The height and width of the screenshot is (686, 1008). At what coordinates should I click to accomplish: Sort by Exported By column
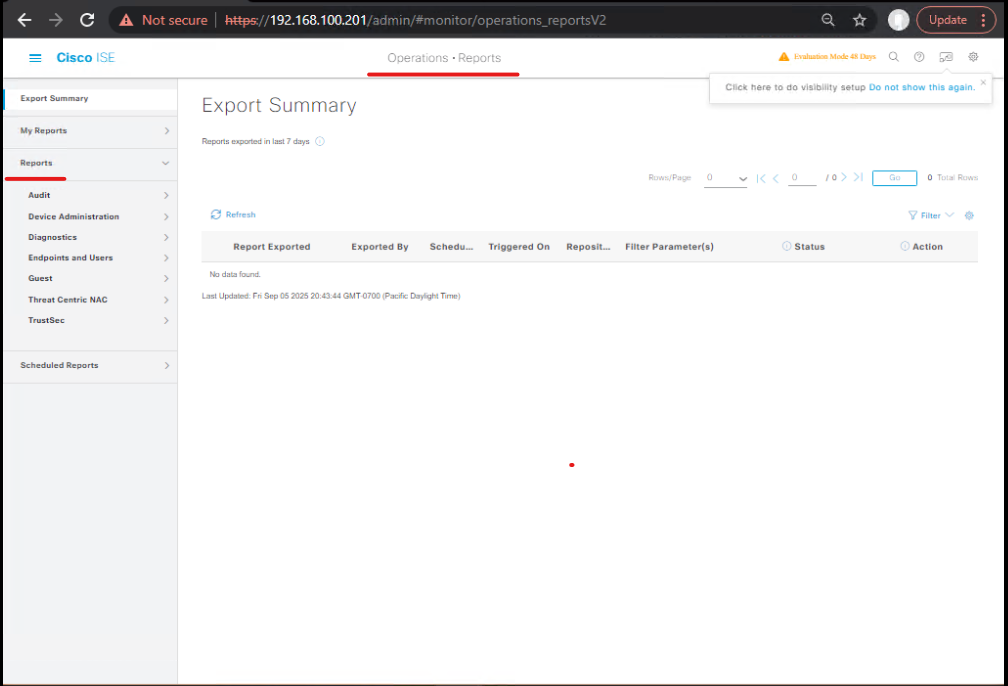point(380,247)
